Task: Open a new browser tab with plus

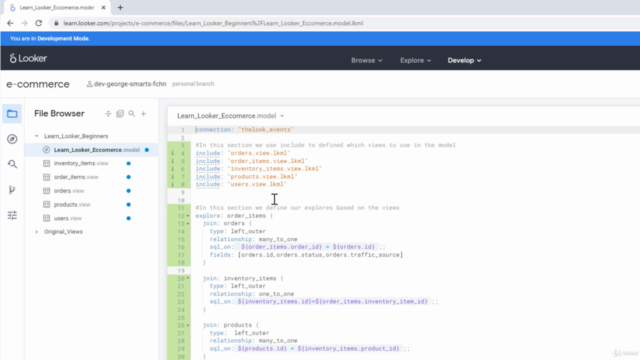Action: pos(120,7)
